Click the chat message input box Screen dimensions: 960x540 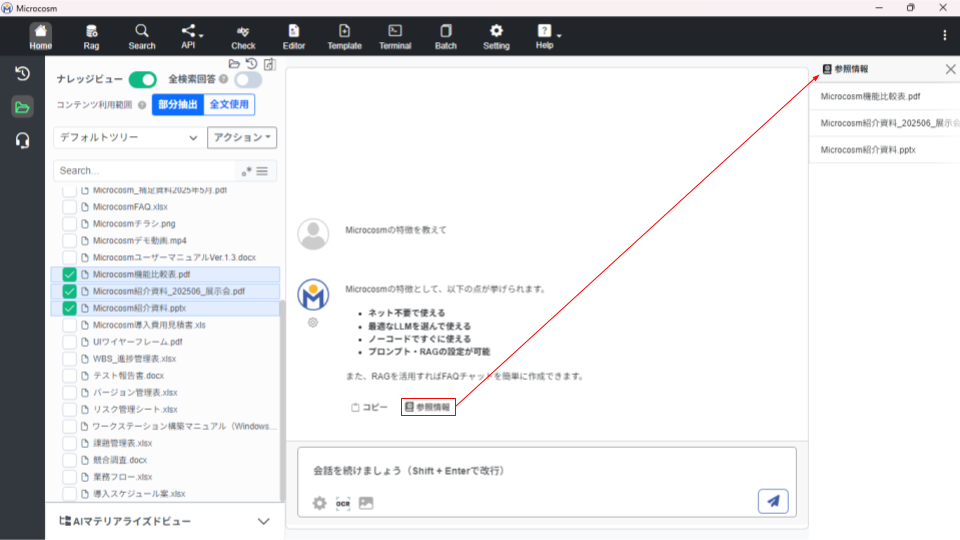[x=547, y=471]
